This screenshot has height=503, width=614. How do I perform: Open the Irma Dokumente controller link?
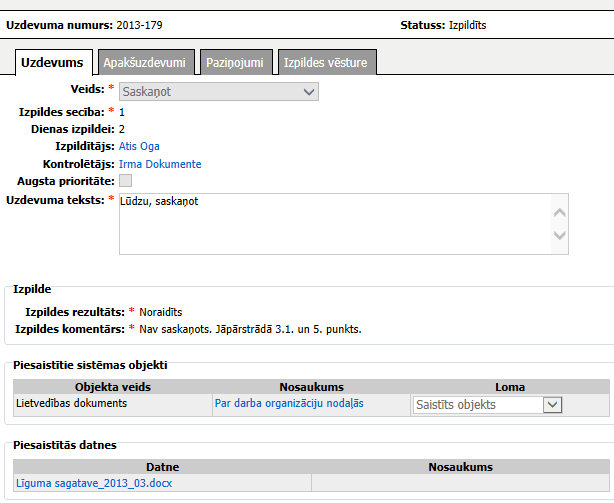point(160,164)
